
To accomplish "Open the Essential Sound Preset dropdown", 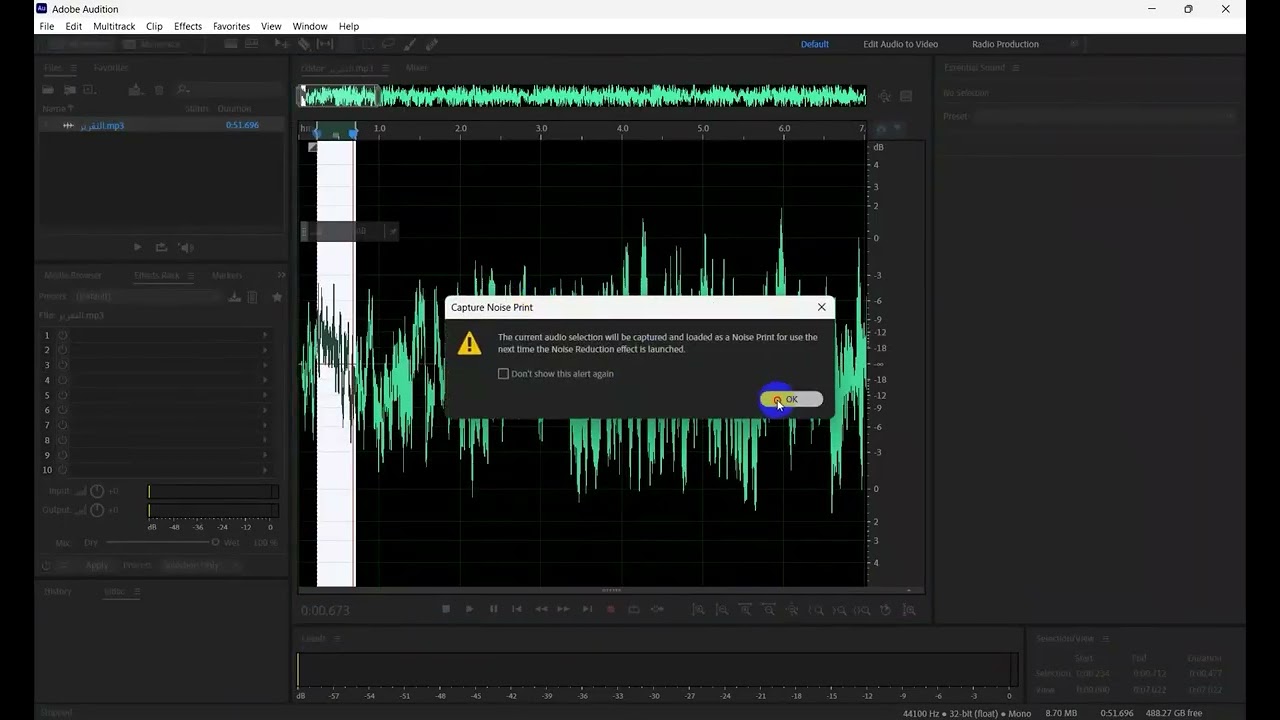I will 1105,116.
